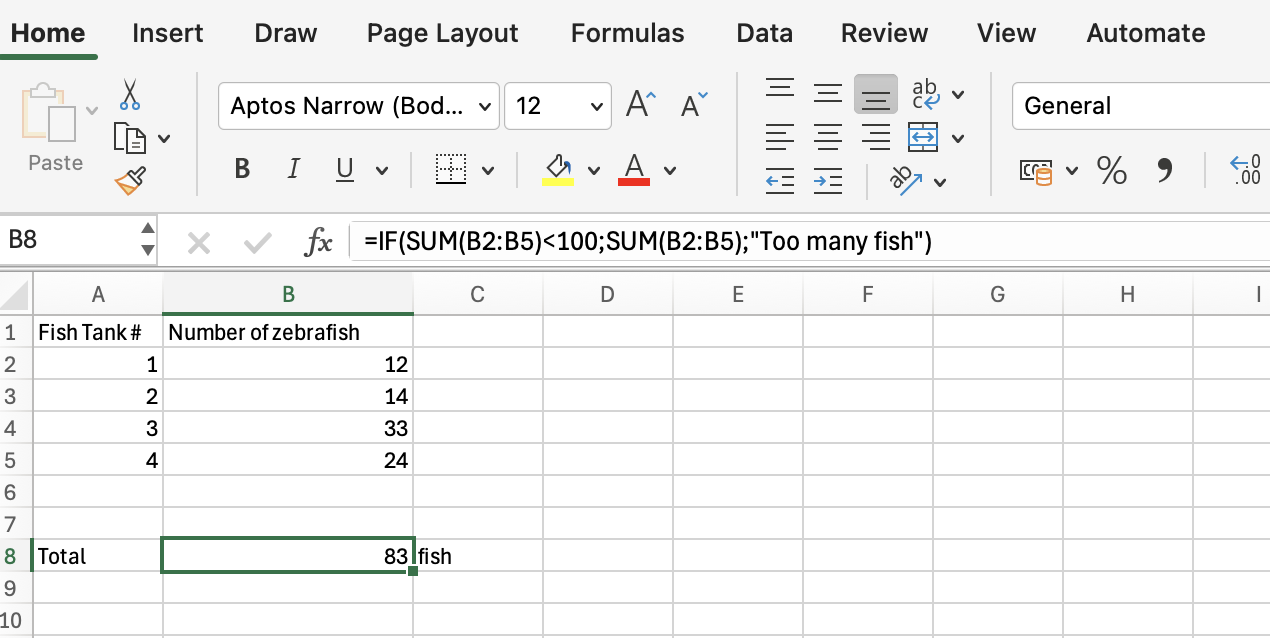Increase font size with larger A icon
Screen dimensions: 1270x638
tap(640, 105)
